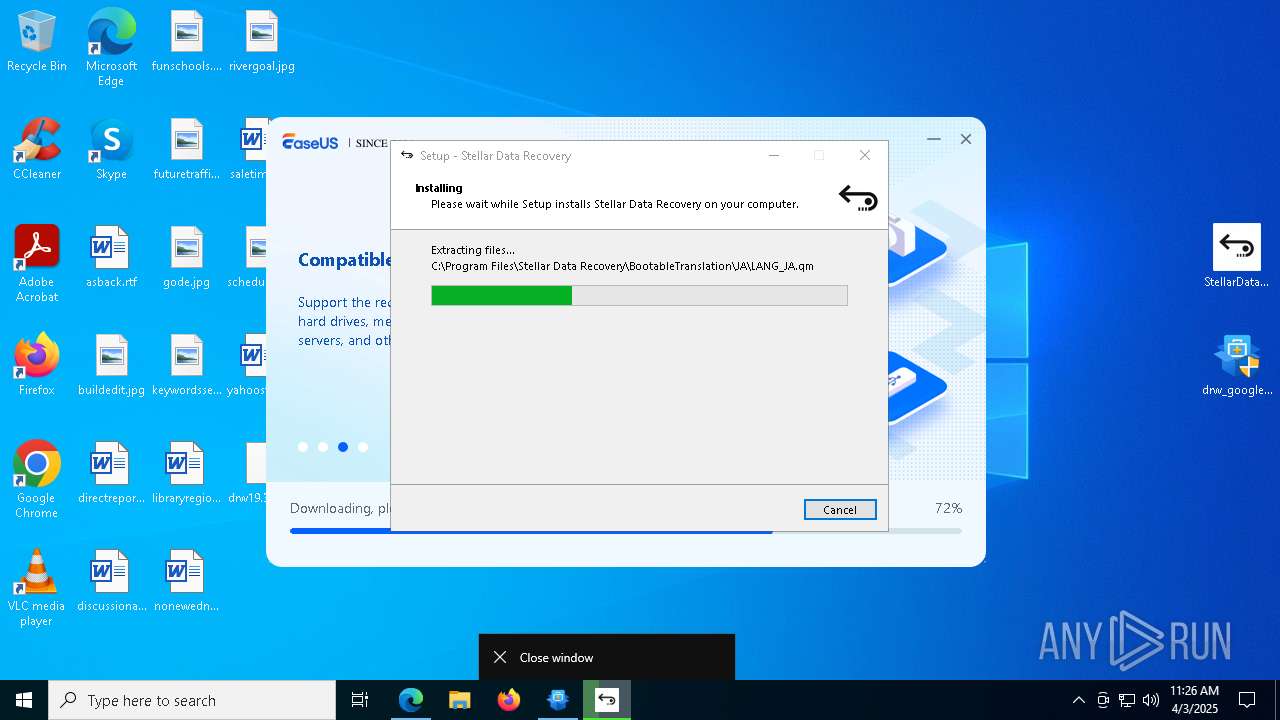Click the installation progress bar in Setup
Viewport: 1280px width, 720px height.
639,295
